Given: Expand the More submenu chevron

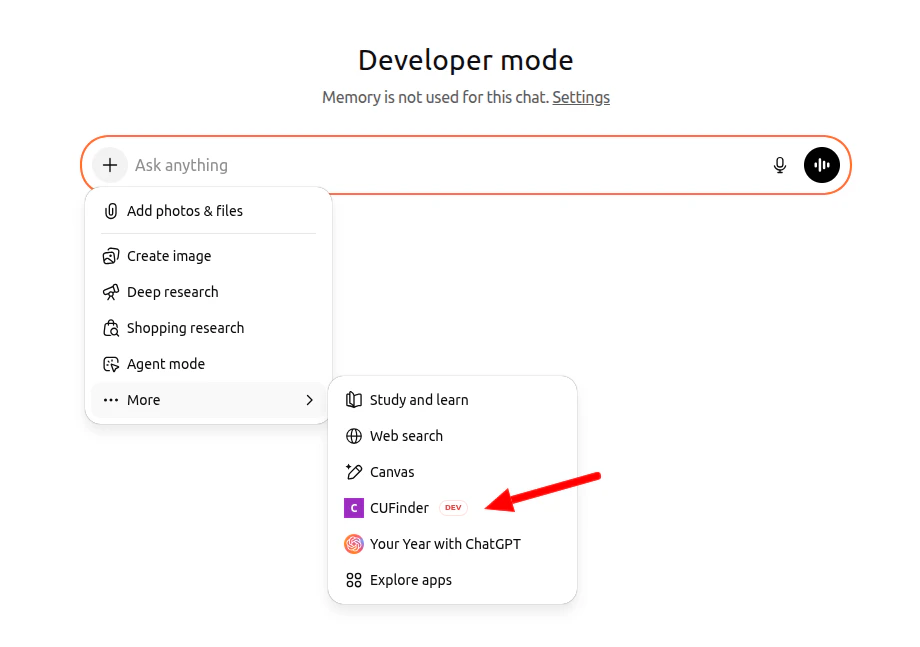Looking at the screenshot, I should pos(310,400).
